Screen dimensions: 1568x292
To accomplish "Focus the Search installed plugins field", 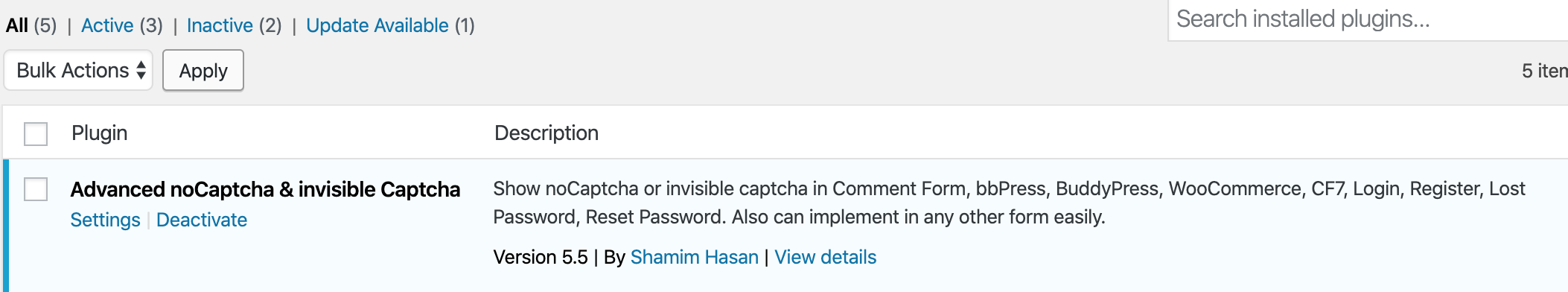I will pyautogui.click(x=1368, y=19).
